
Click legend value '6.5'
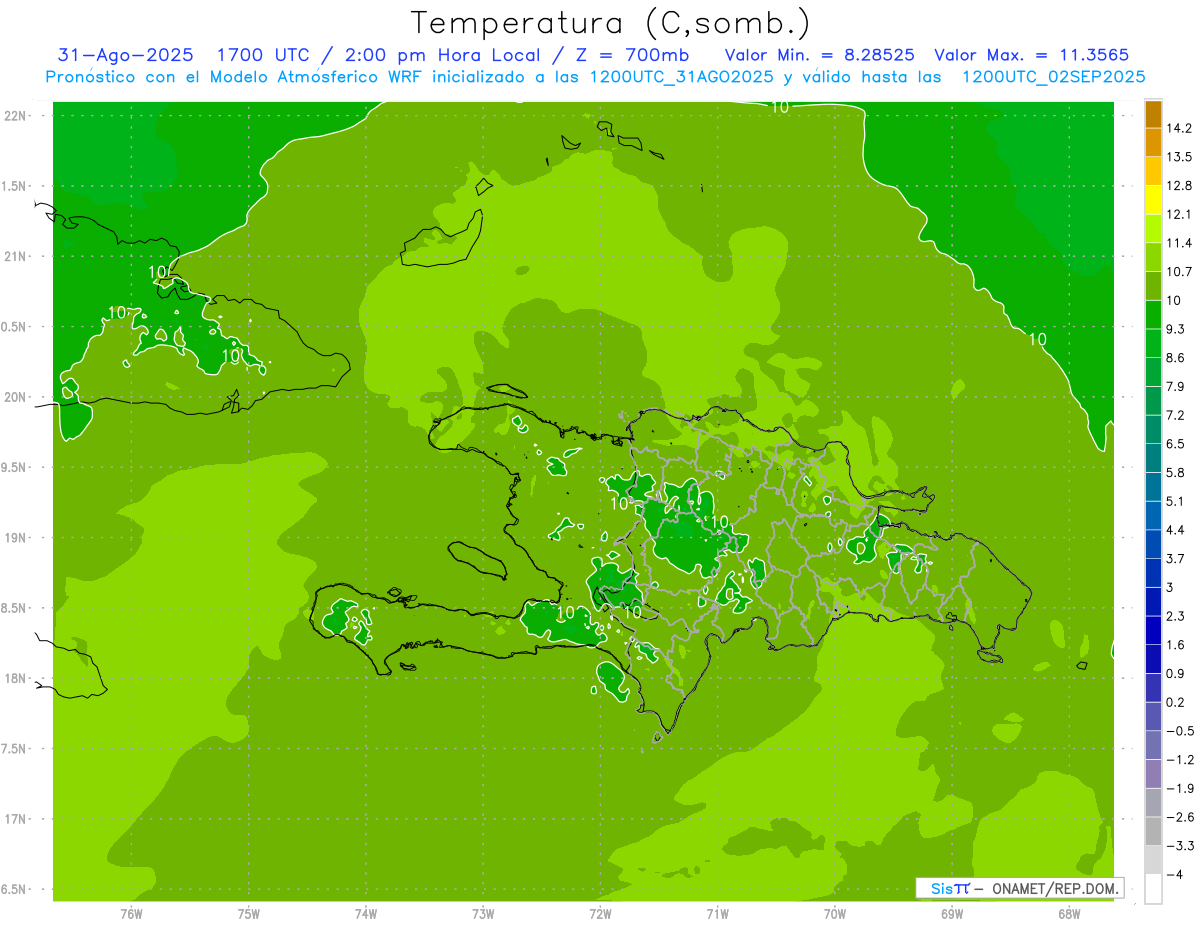pos(1175,444)
